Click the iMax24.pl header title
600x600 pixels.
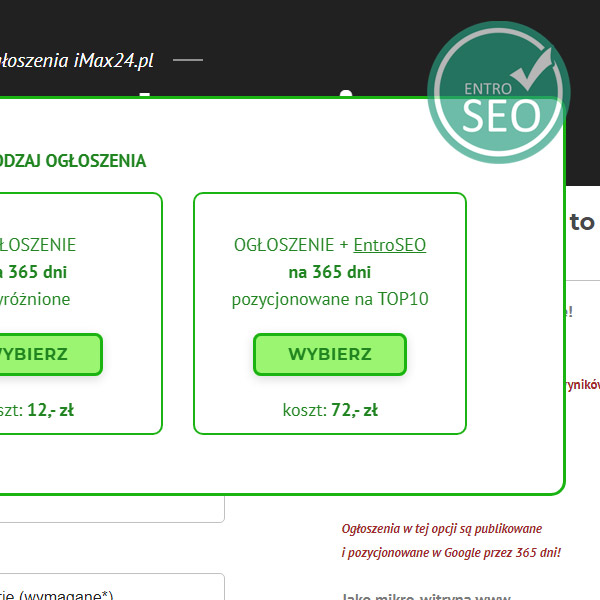coord(76,61)
